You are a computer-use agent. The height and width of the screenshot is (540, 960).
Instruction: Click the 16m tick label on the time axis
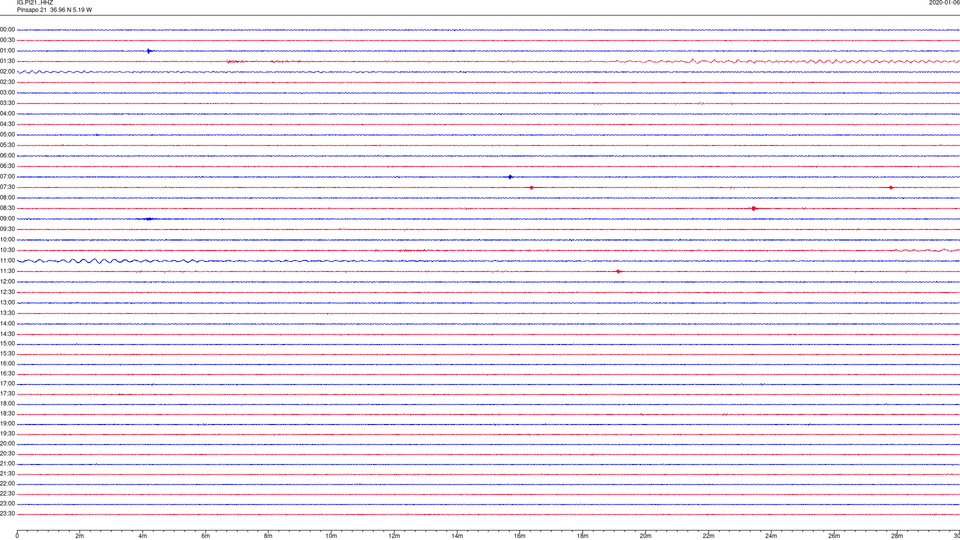(x=520, y=536)
